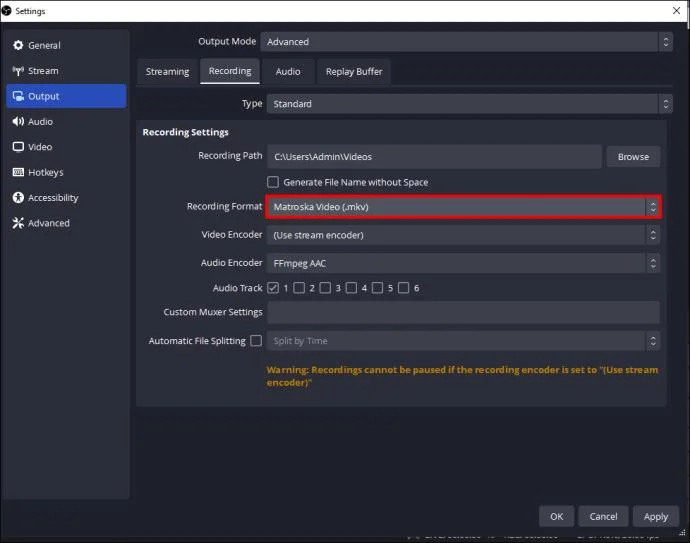Click the OBS logo in title bar
Viewport: 690px width, 543px height.
(x=6, y=11)
